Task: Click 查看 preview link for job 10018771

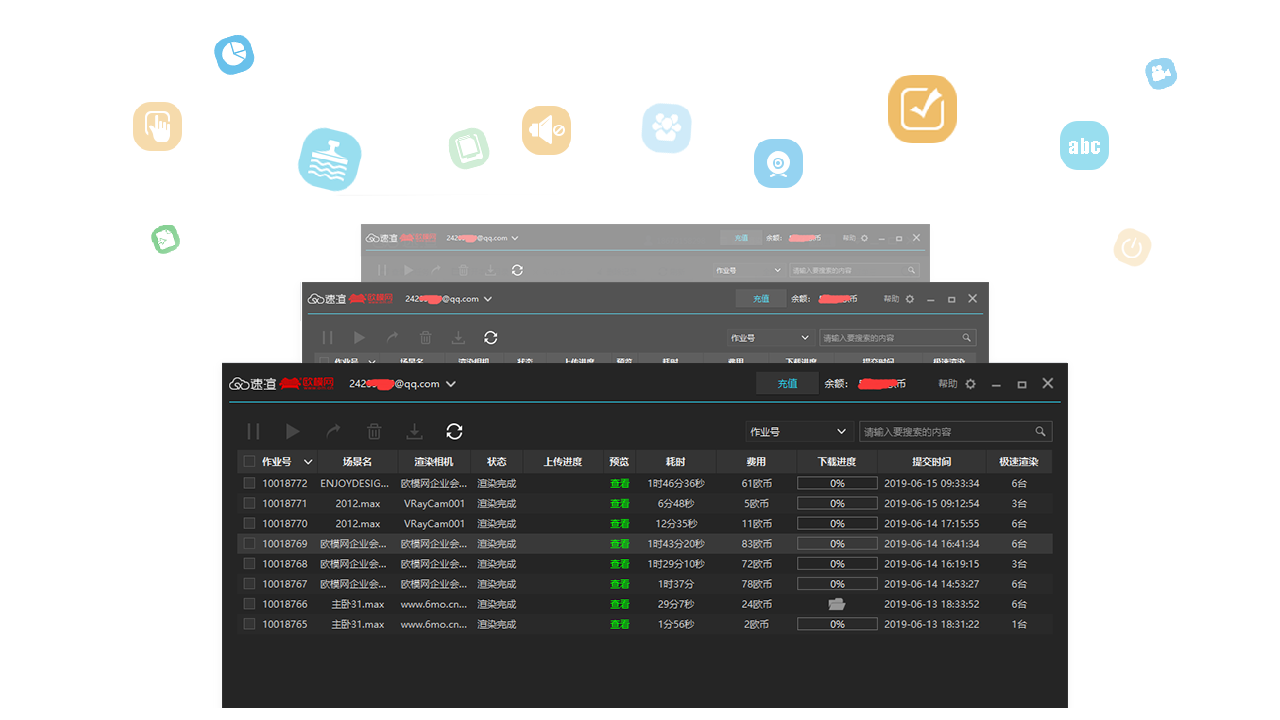Action: tap(620, 504)
